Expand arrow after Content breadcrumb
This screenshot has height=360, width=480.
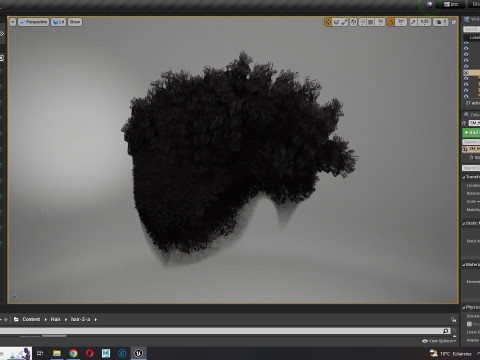pos(46,319)
